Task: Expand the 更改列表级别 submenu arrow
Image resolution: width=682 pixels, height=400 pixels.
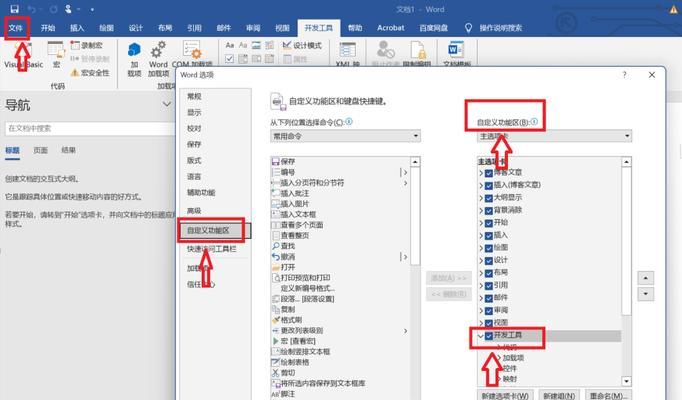Action: tap(405, 331)
